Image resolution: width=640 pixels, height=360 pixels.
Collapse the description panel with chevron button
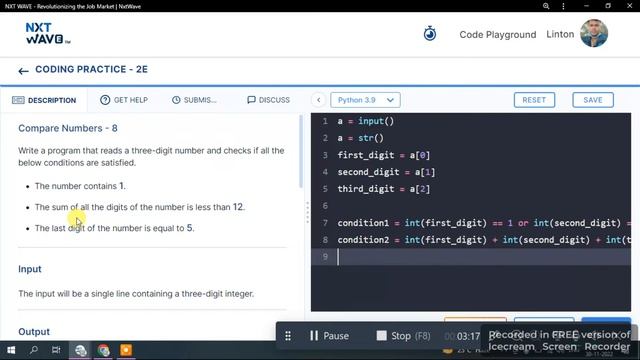319,100
